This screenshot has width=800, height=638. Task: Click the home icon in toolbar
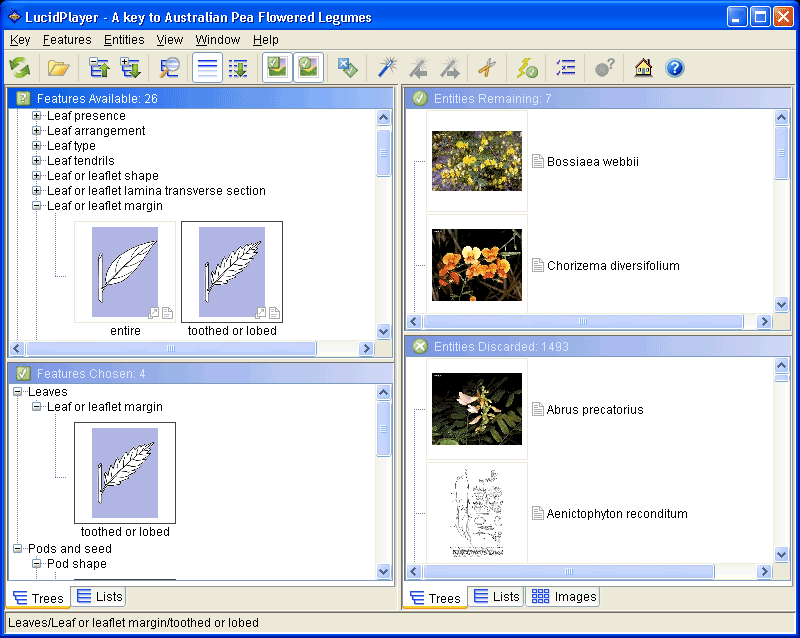pos(643,68)
